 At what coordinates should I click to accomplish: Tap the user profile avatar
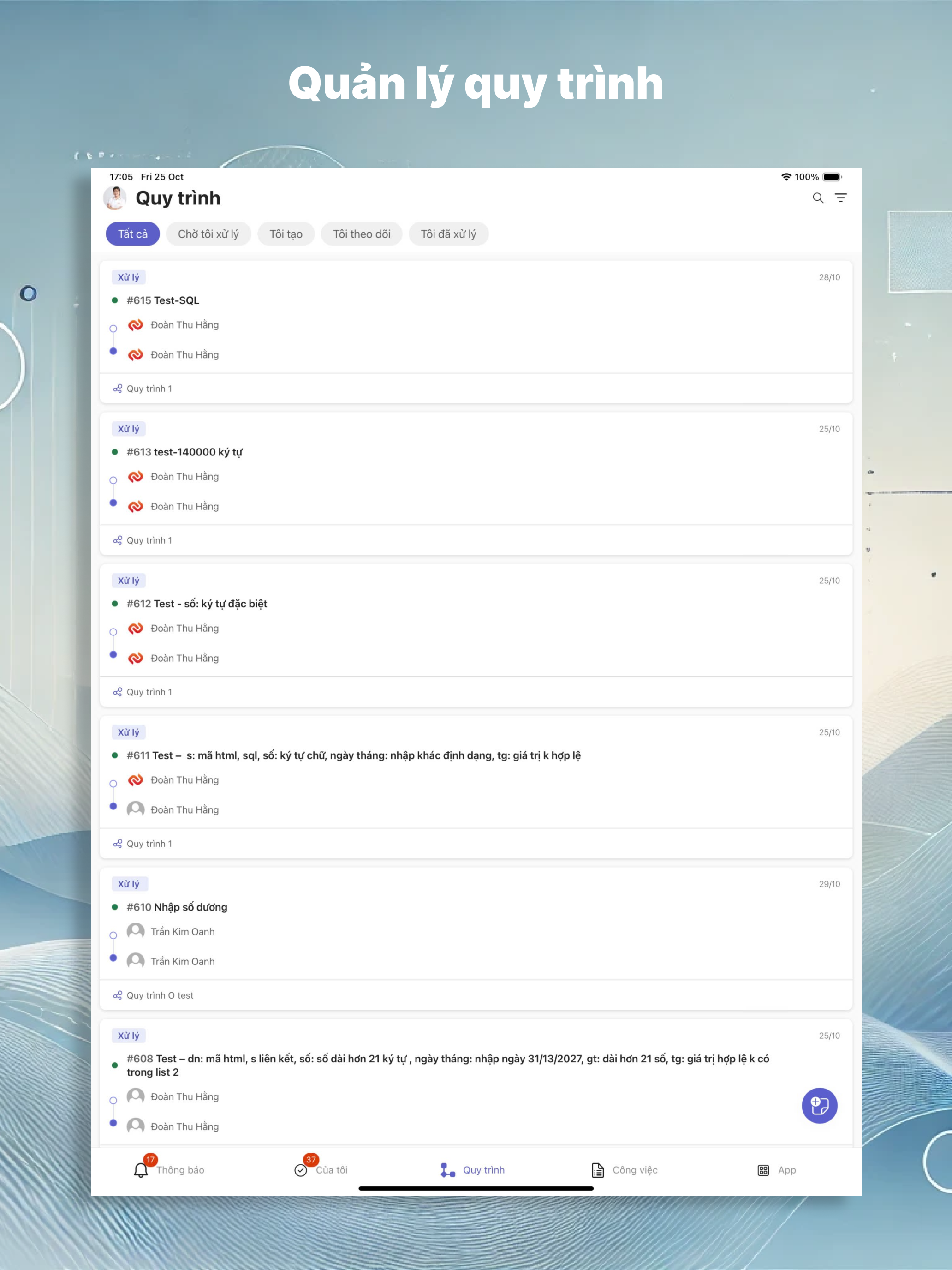[115, 198]
